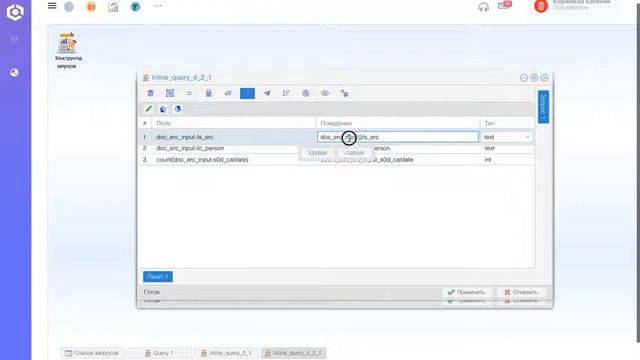Open the apps grid in the left sidebar
Screen dimensions: 640x360
tap(14, 40)
